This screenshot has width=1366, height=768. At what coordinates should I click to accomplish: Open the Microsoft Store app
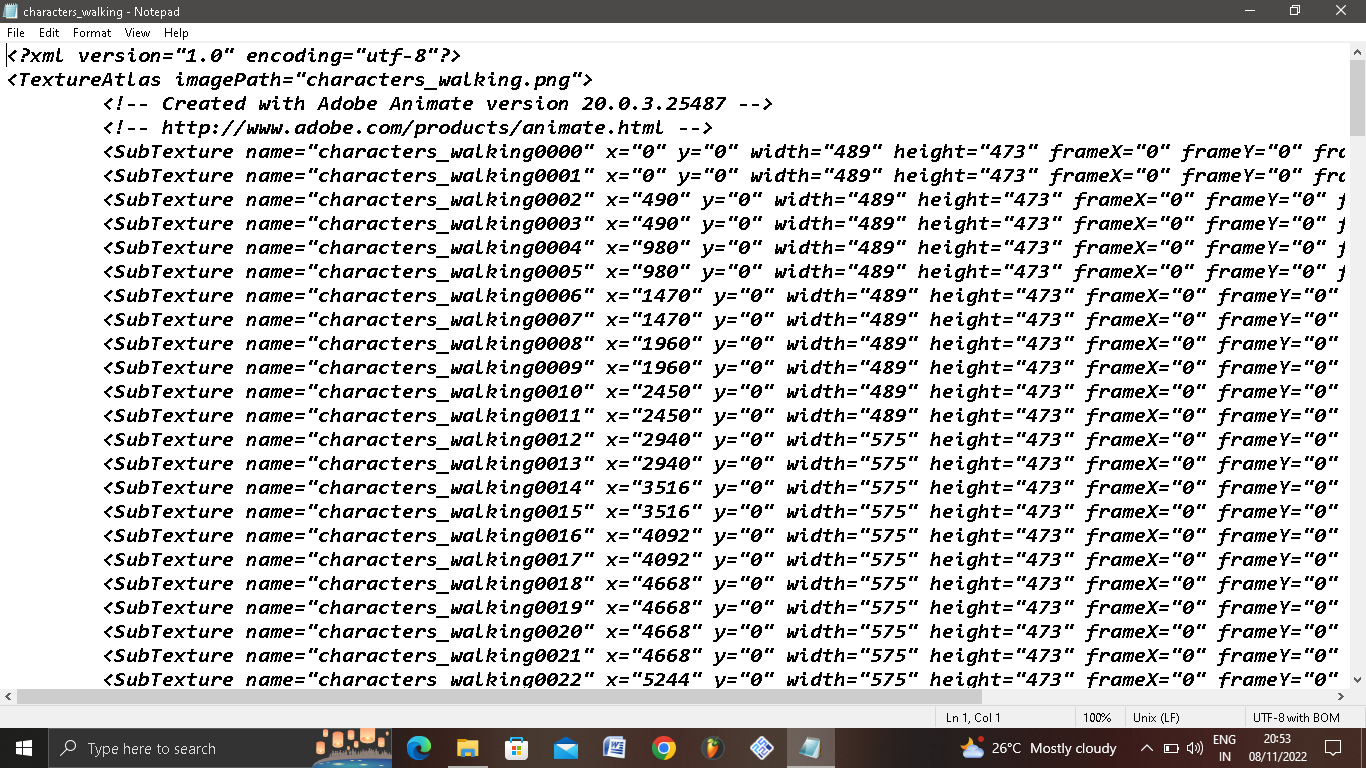pos(516,748)
